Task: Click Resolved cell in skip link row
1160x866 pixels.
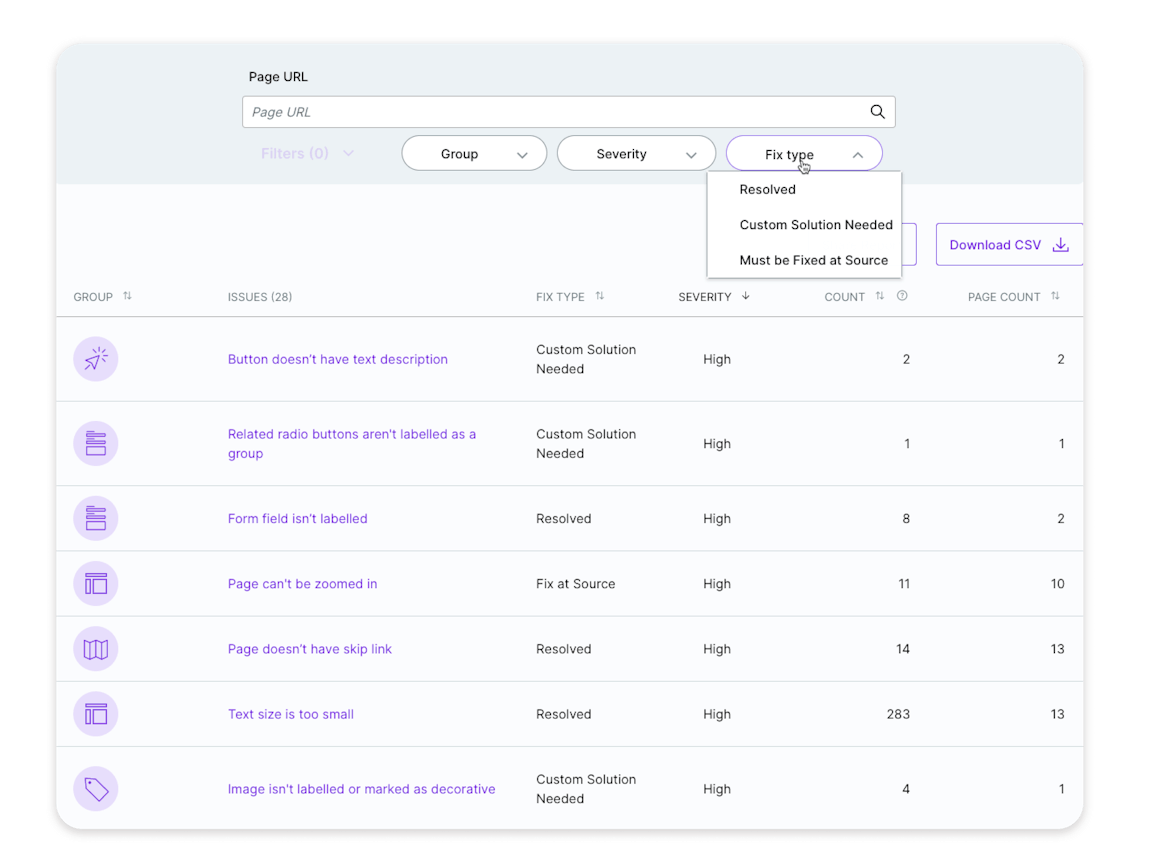Action: (564, 649)
